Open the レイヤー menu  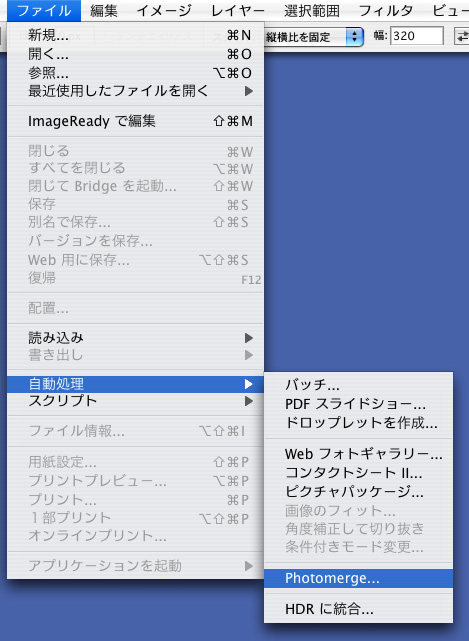238,11
